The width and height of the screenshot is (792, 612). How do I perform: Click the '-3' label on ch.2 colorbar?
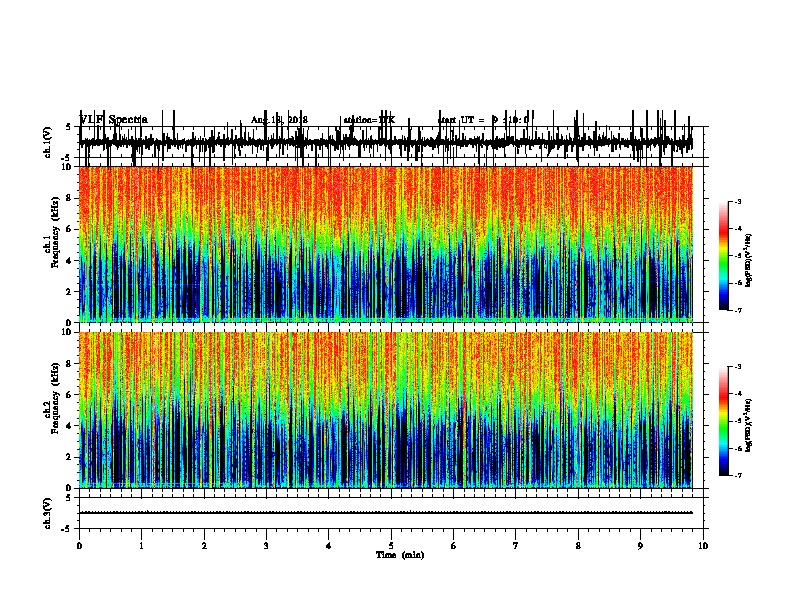(737, 367)
